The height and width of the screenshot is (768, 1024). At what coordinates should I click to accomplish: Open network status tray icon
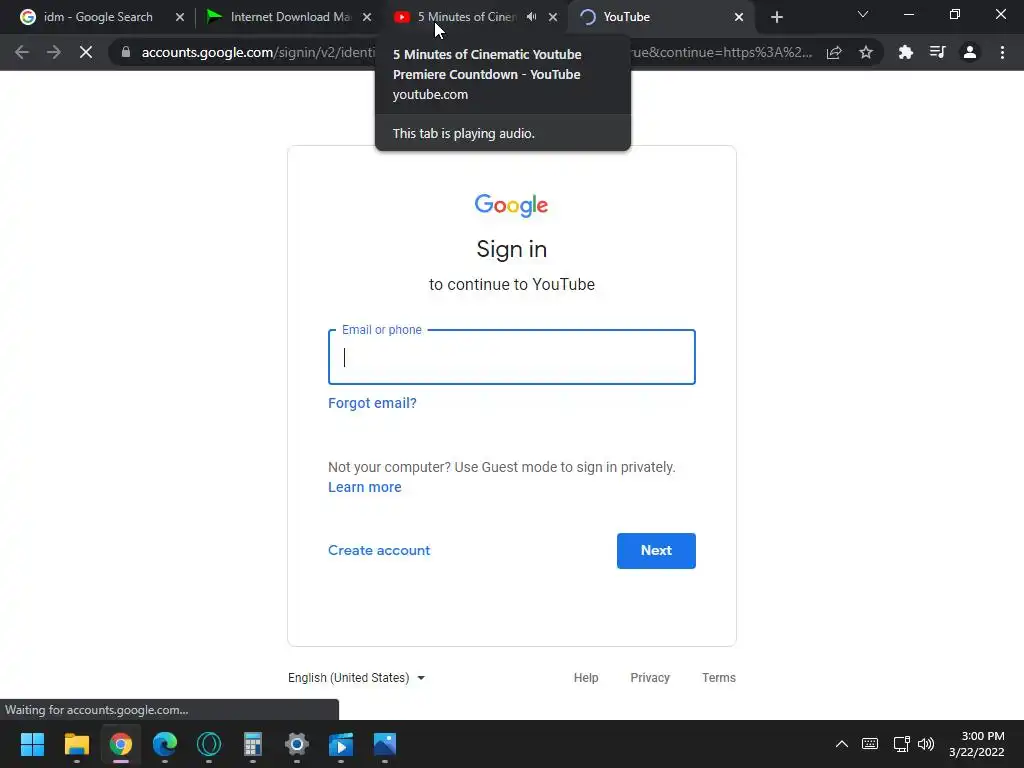901,744
